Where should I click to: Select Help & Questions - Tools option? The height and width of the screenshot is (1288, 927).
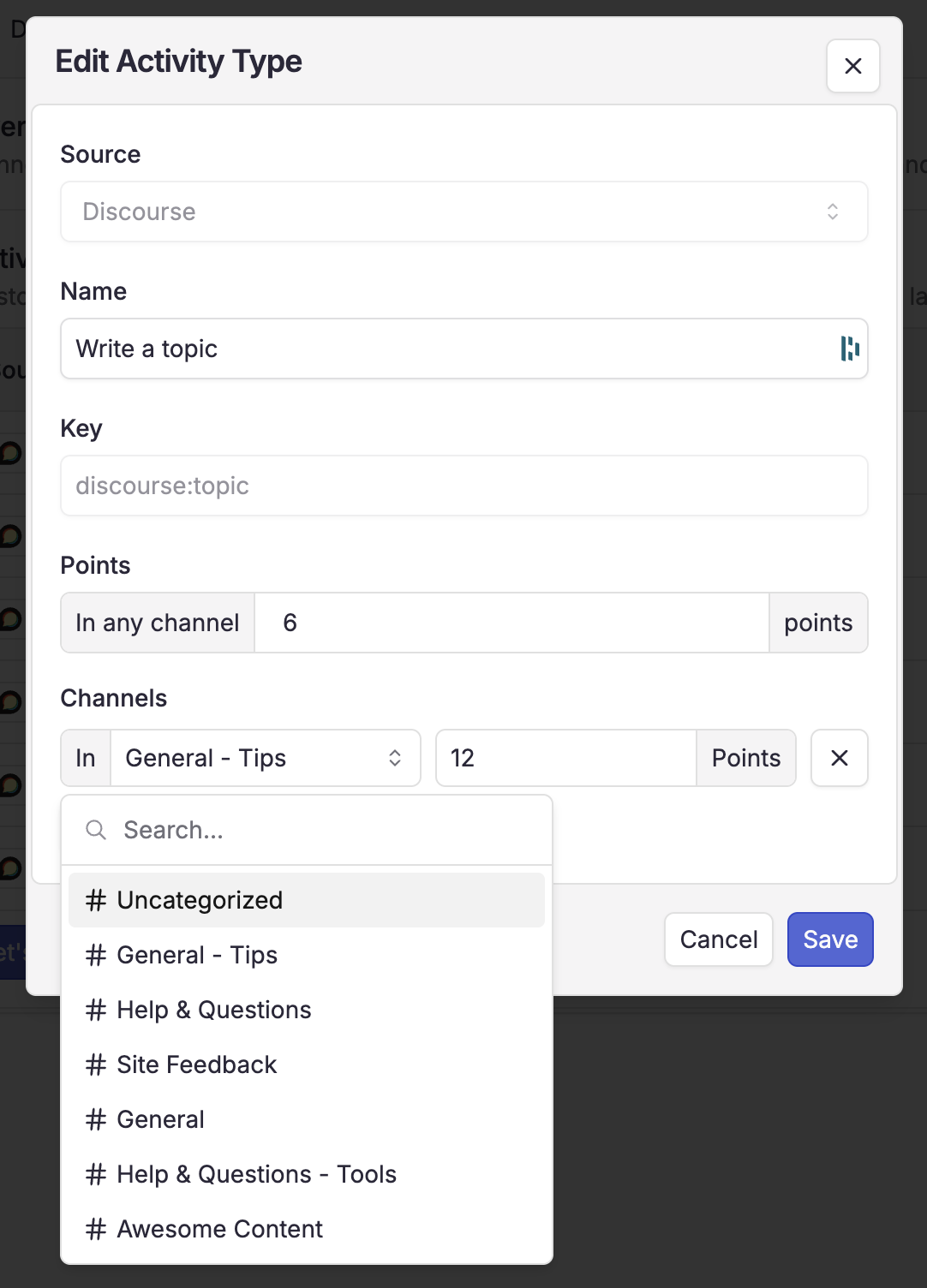(x=307, y=1174)
